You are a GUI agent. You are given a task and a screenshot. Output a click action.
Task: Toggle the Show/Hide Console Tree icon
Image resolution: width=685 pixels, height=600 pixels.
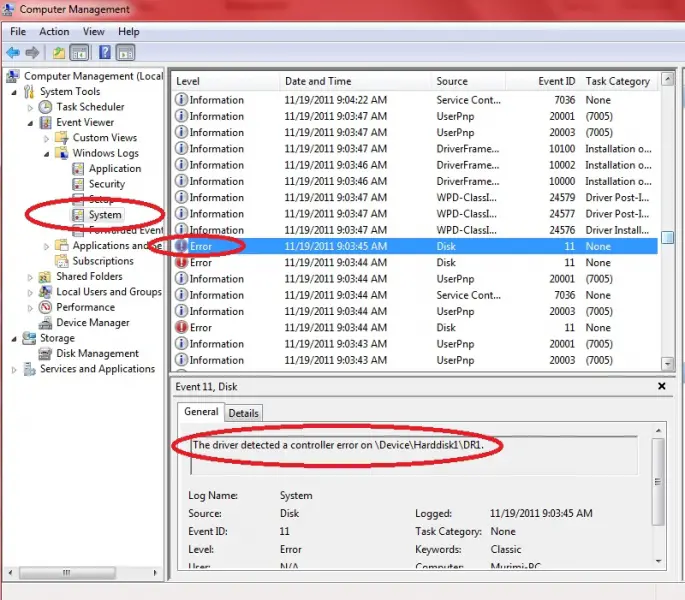click(80, 53)
